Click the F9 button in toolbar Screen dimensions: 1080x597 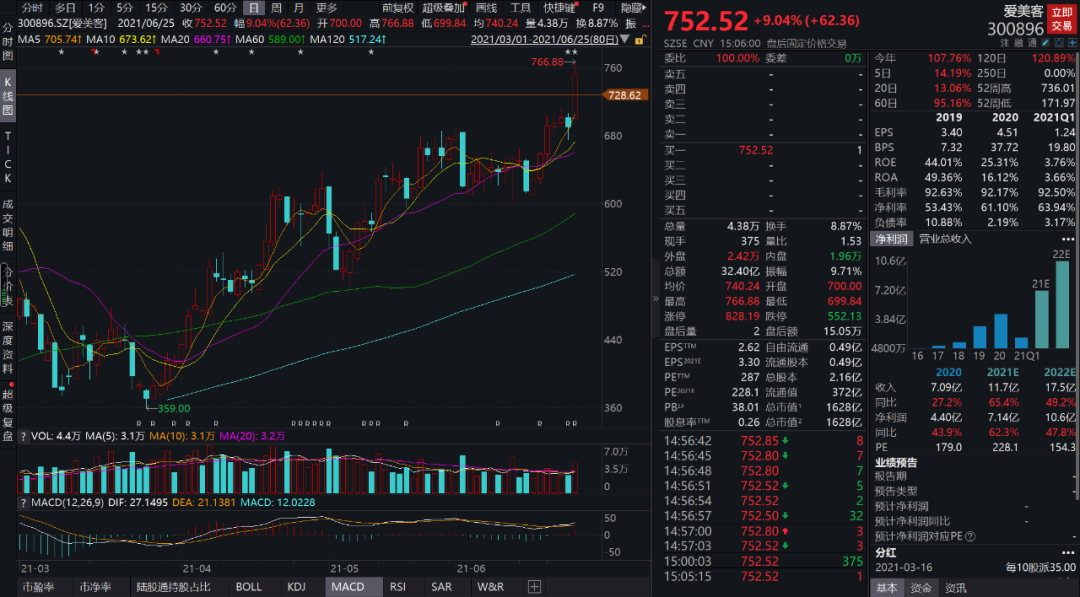(598, 8)
